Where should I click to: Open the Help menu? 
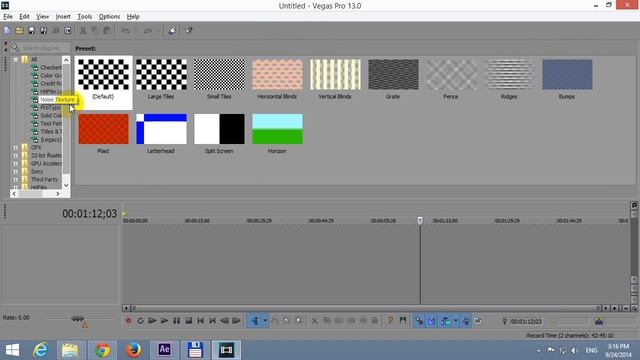tap(133, 17)
